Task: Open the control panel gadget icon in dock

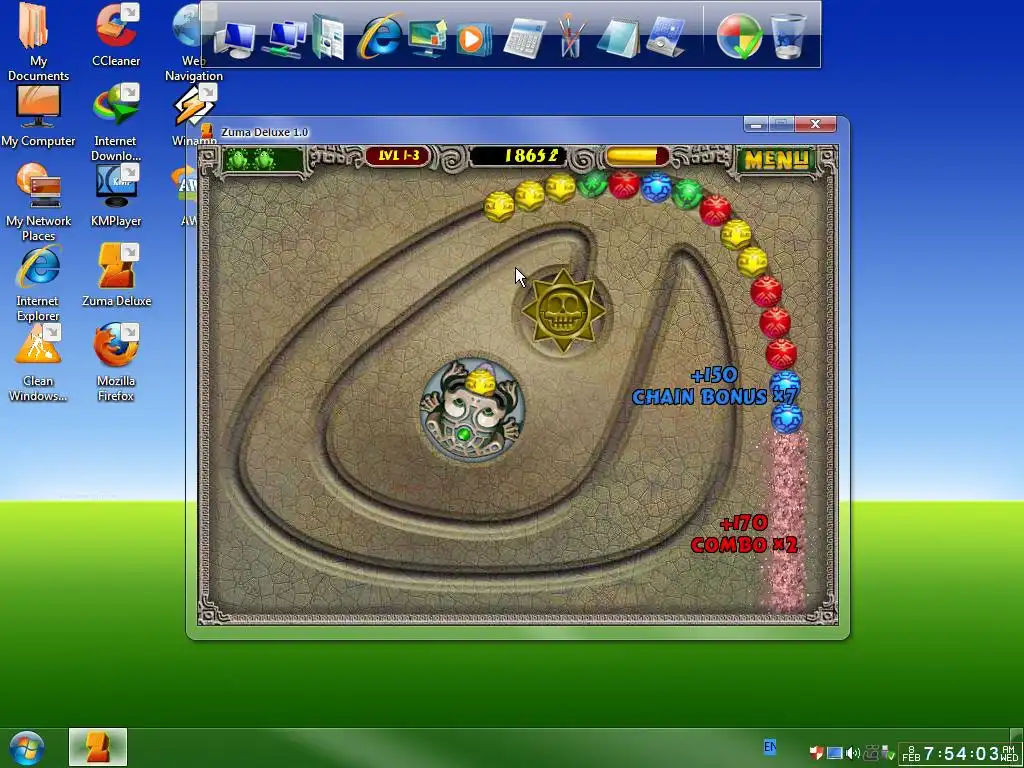Action: (666, 37)
